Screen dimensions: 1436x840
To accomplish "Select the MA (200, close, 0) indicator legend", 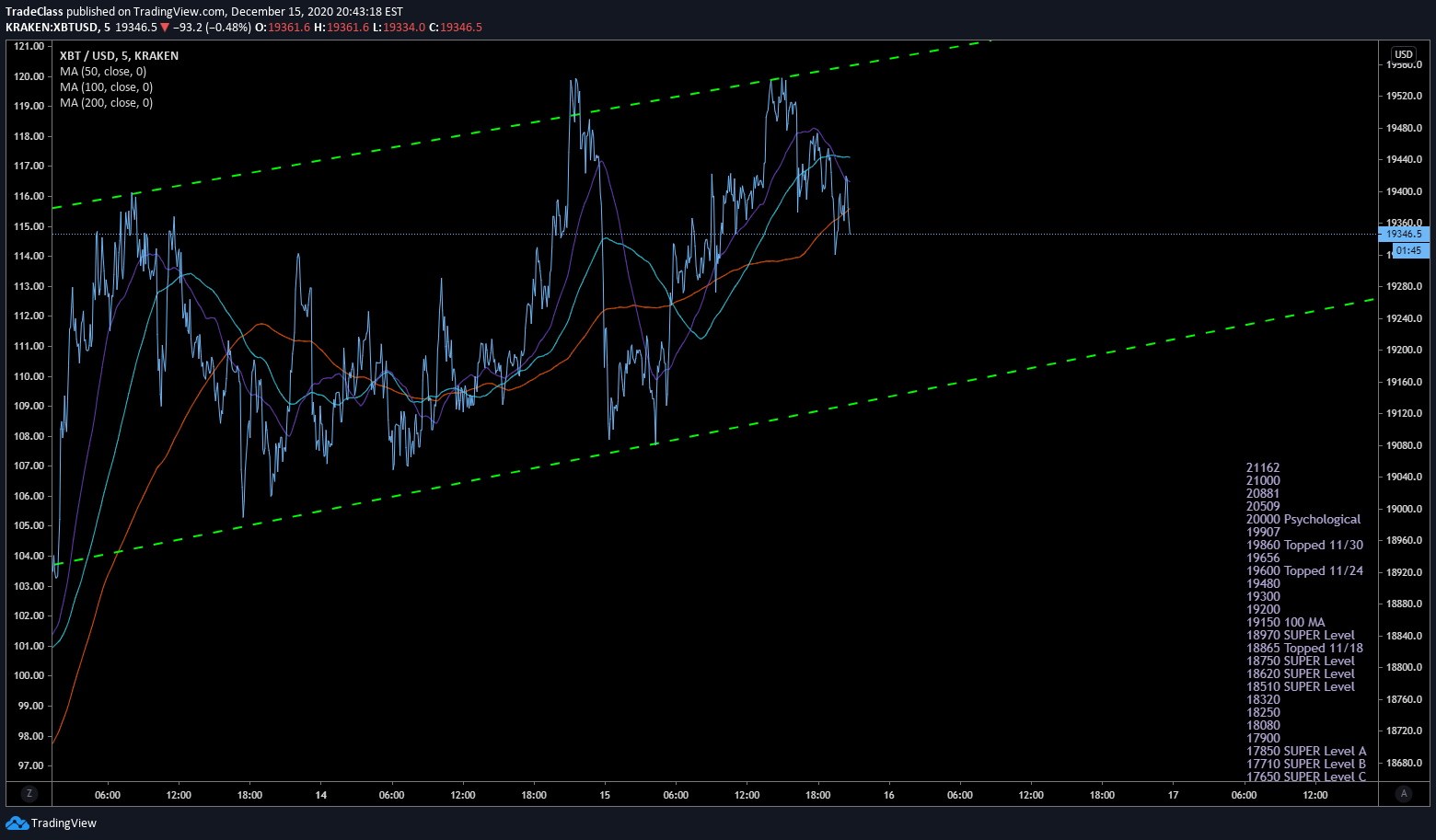I will [x=106, y=103].
